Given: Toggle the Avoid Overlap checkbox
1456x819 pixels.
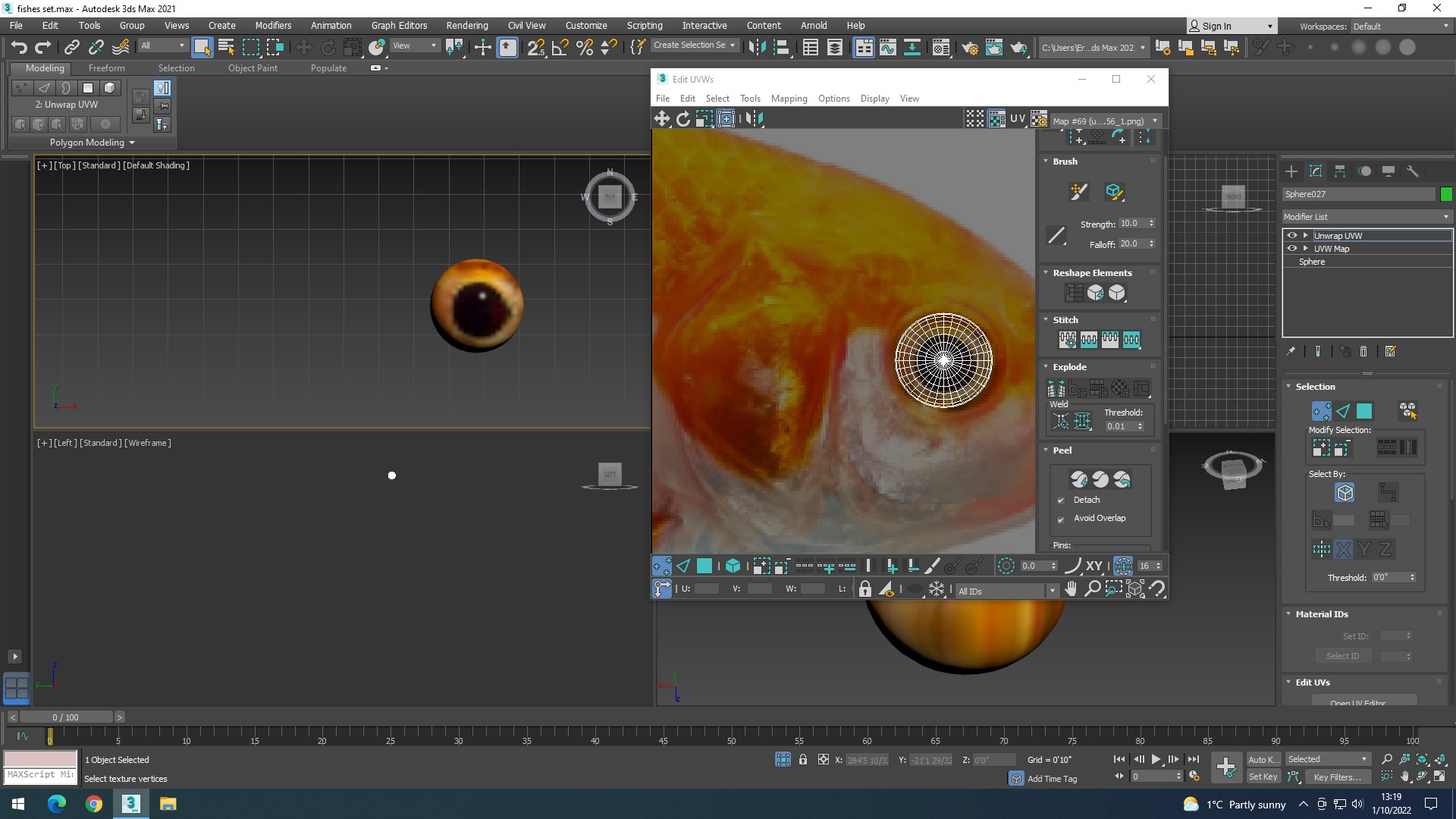Looking at the screenshot, I should click(1061, 519).
